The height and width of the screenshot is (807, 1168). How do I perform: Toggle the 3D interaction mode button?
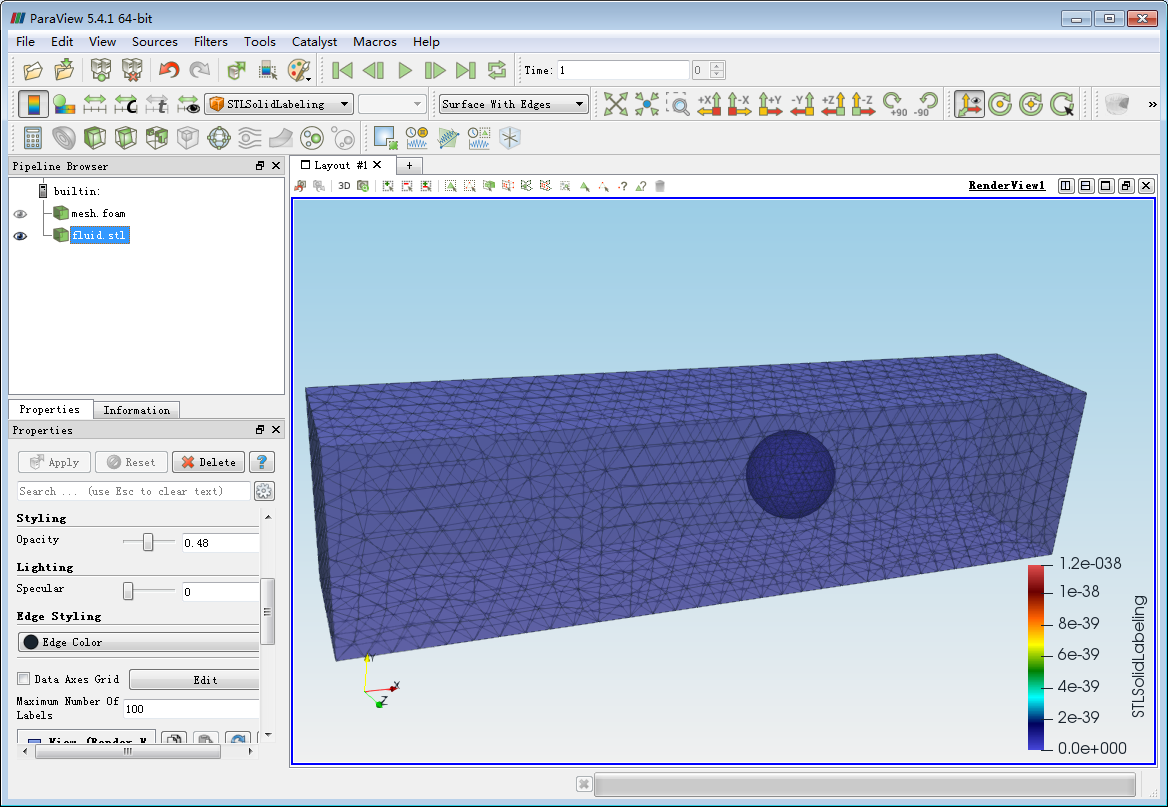pos(344,186)
